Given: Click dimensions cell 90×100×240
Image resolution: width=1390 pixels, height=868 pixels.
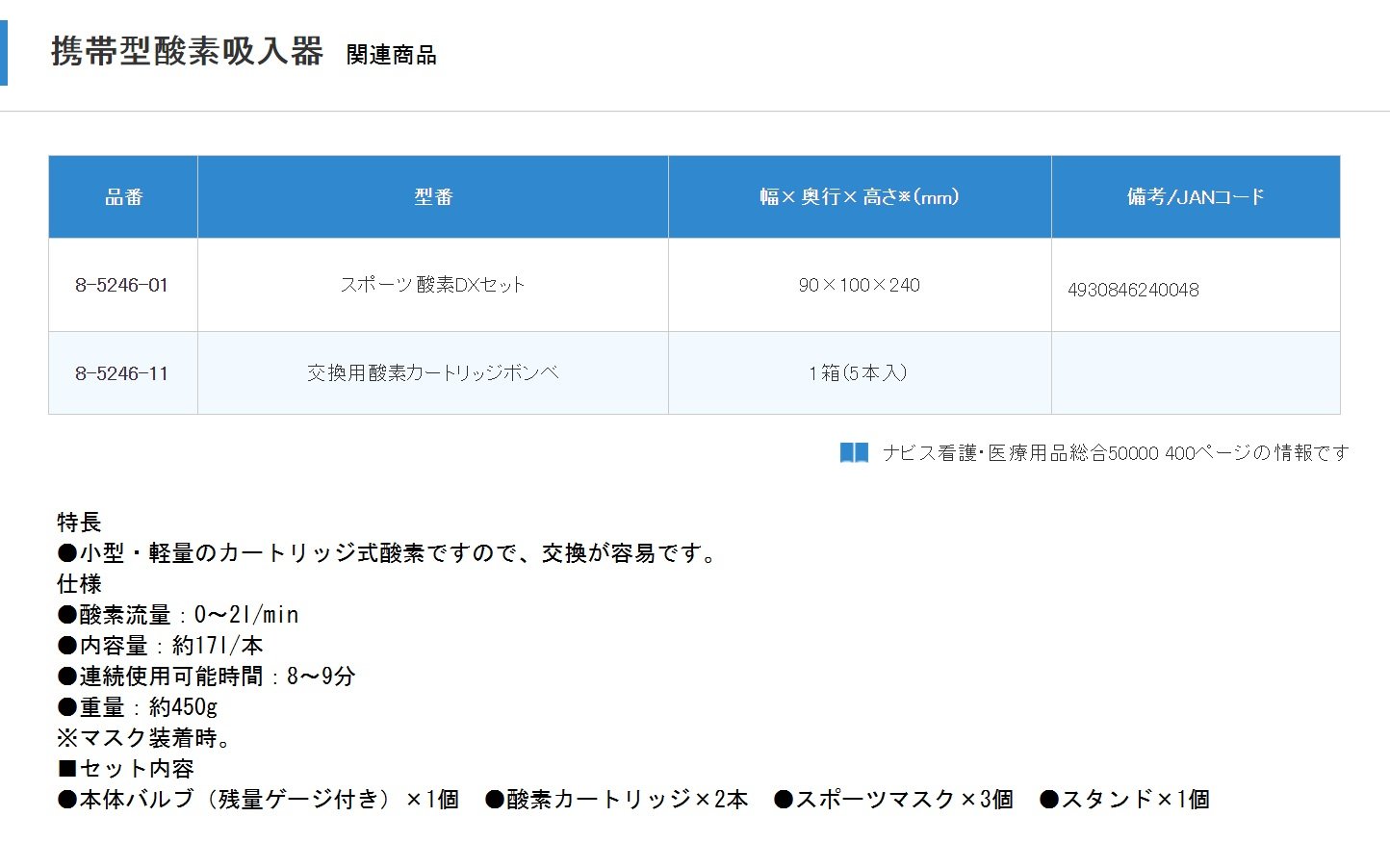Looking at the screenshot, I should (x=860, y=285).
